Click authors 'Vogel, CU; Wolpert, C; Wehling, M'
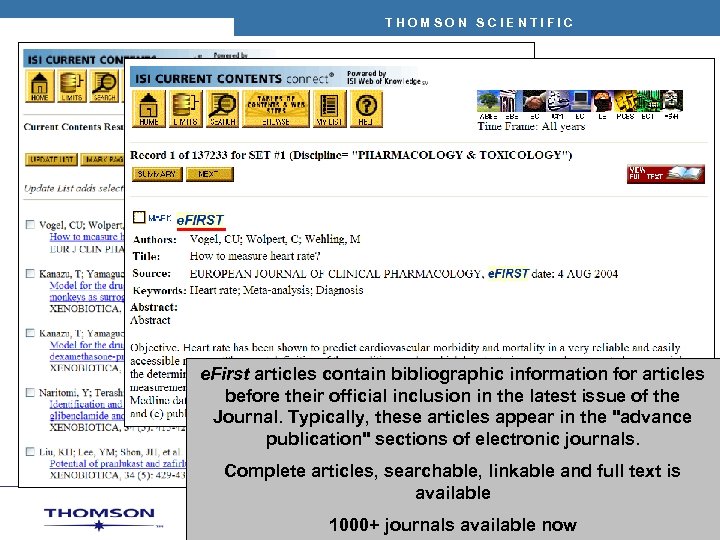This screenshot has width=720, height=540. point(275,239)
